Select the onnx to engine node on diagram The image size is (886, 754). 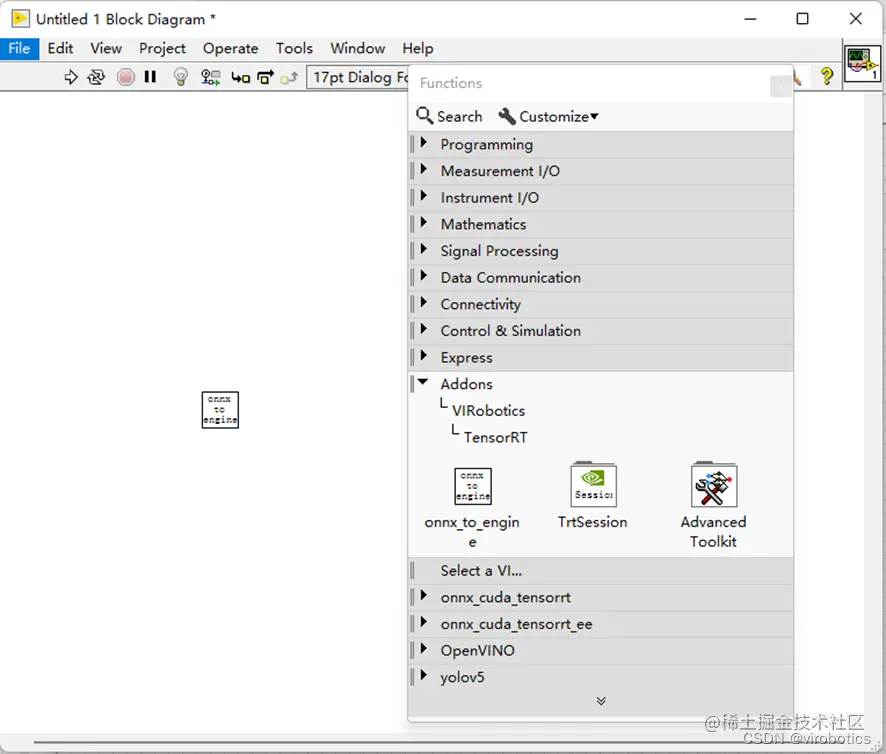click(x=220, y=410)
